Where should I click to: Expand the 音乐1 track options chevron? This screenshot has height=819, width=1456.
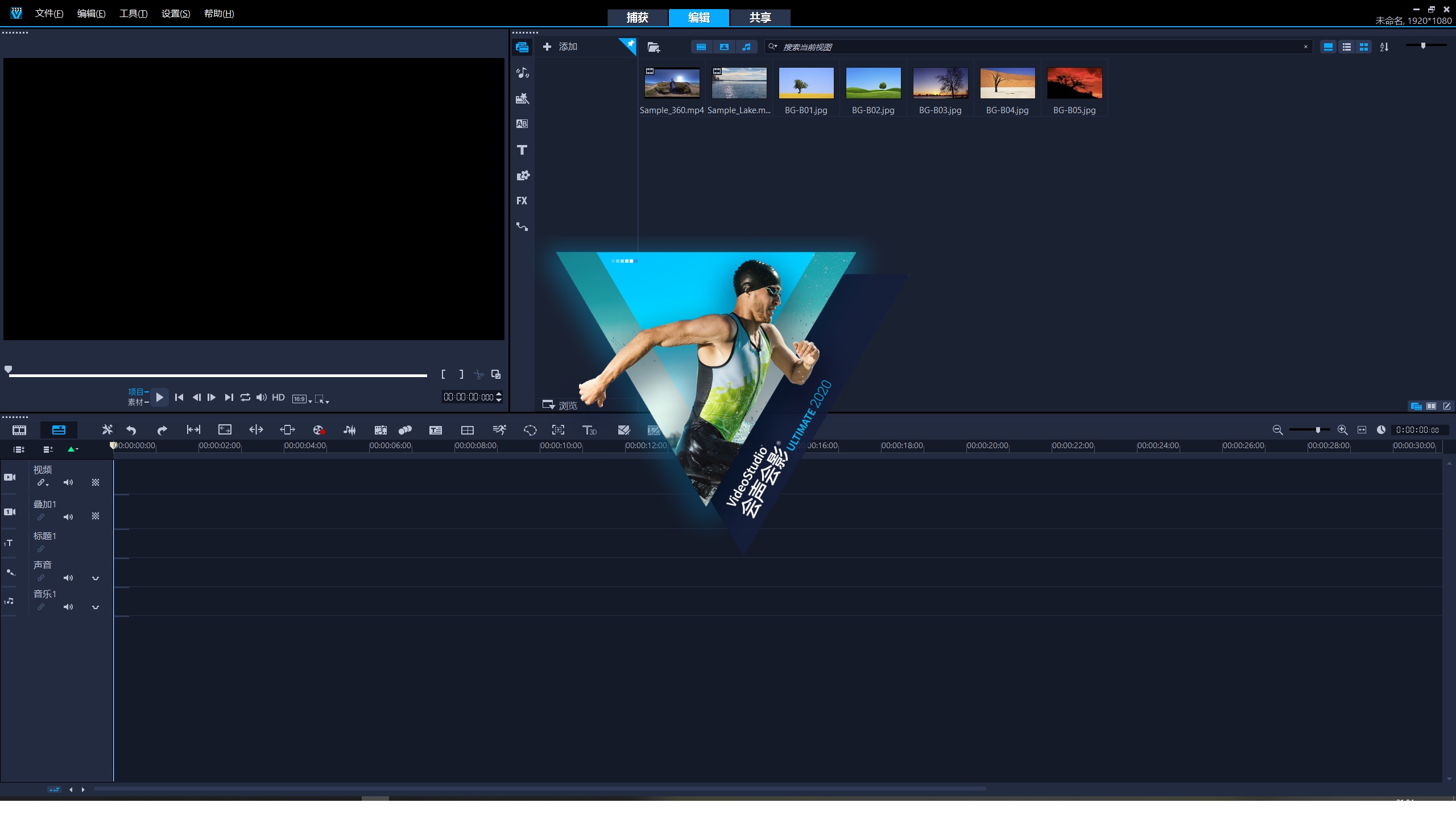96,607
